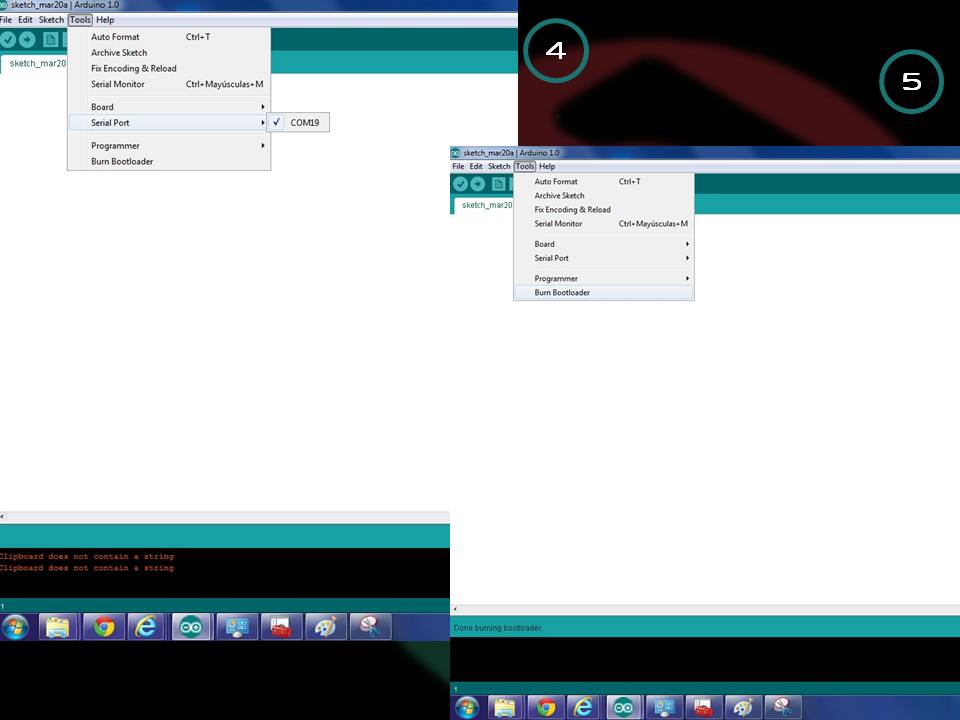960x720 pixels.
Task: Click New sketch icon in right Arduino window
Action: 499,184
